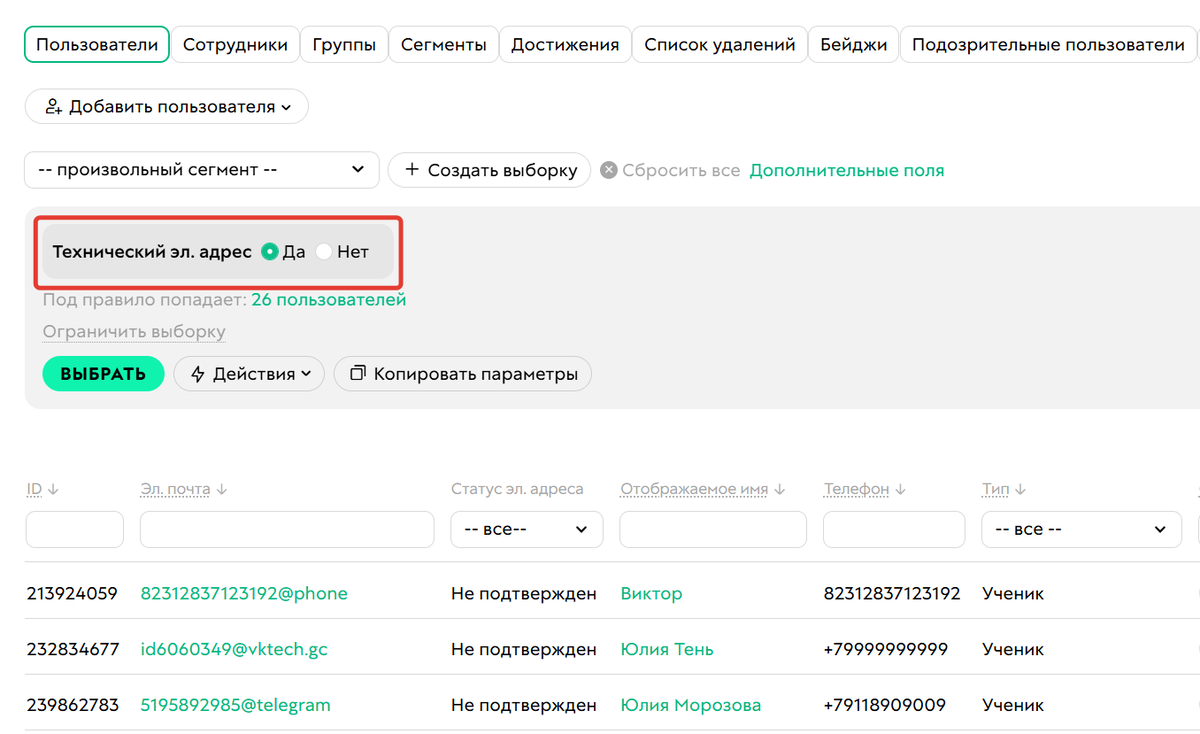Image resolution: width=1200 pixels, height=734 pixels.
Task: Open the «Статус эл. адреса» filter dropdown
Action: pos(526,529)
